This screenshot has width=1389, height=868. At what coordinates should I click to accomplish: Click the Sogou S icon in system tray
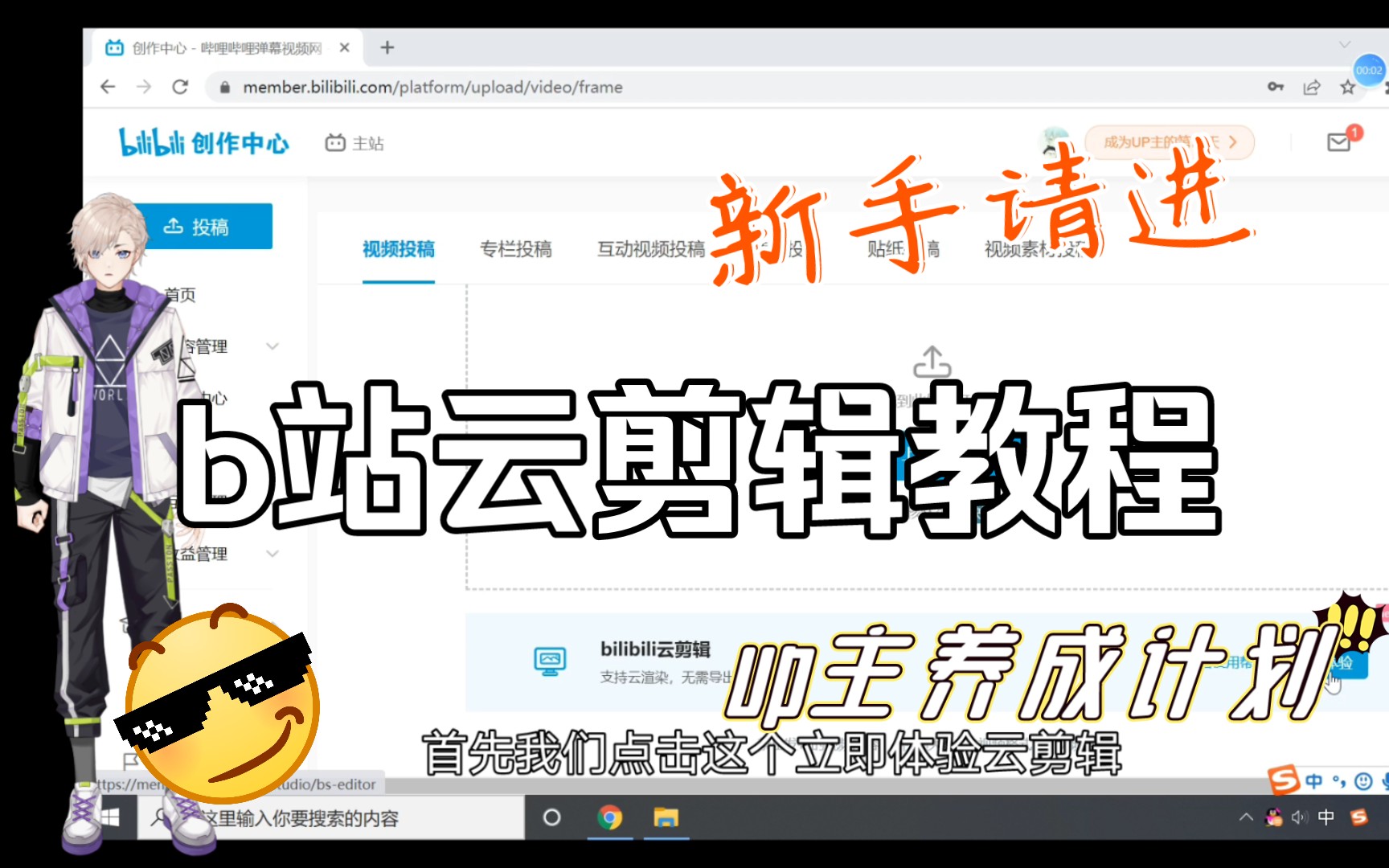coord(1359,817)
